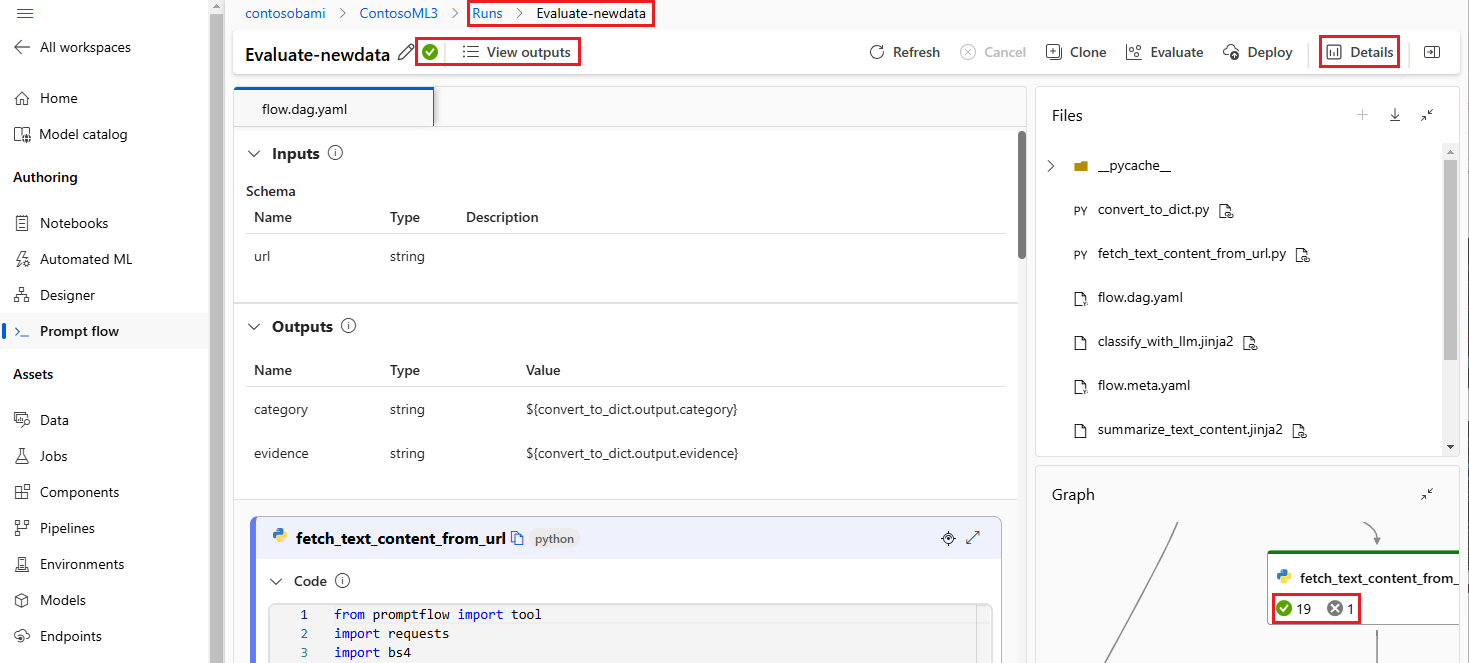
Task: Expand fetch_text_content_from_url node to fullscreen
Action: tap(973, 538)
